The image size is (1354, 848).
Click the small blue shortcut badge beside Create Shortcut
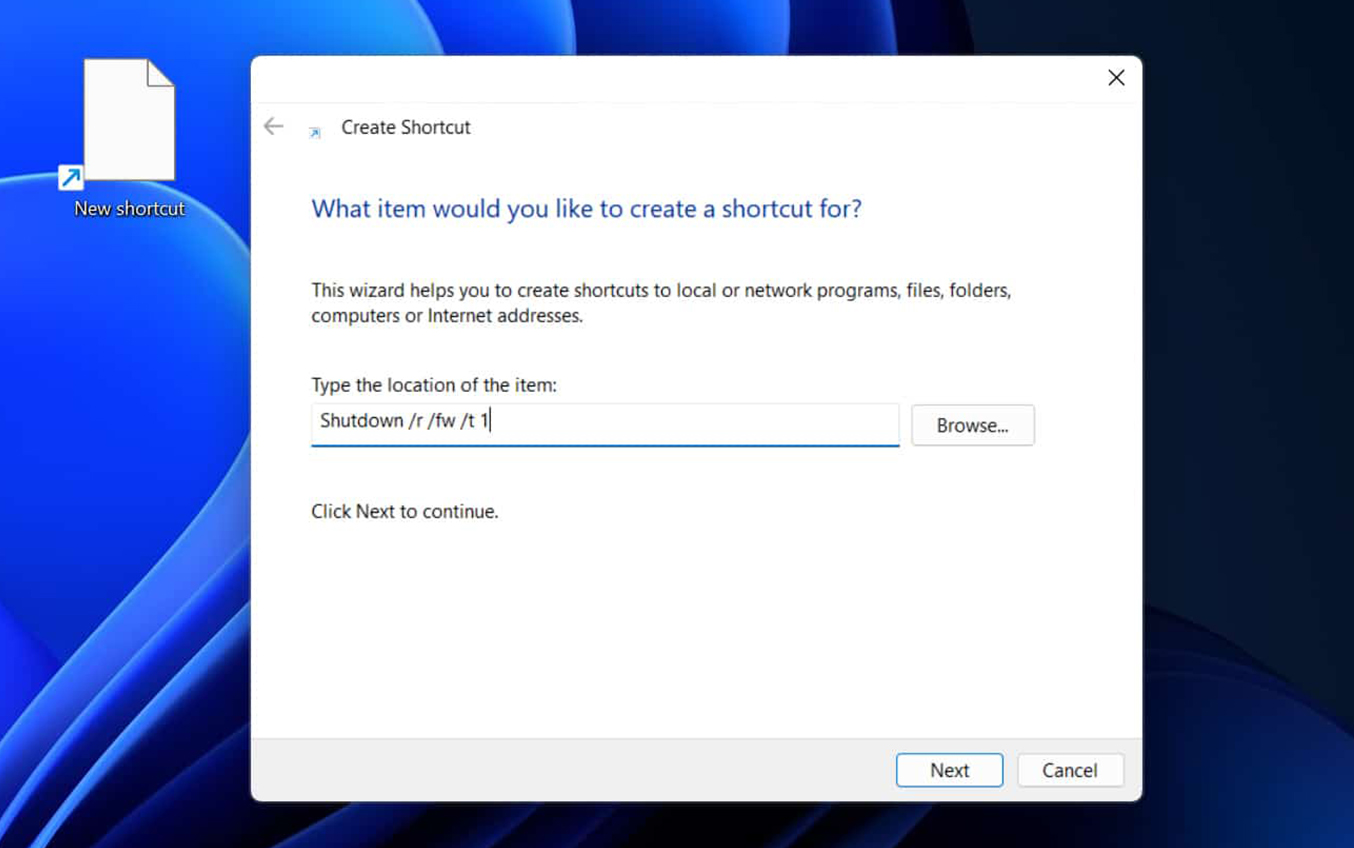point(314,132)
